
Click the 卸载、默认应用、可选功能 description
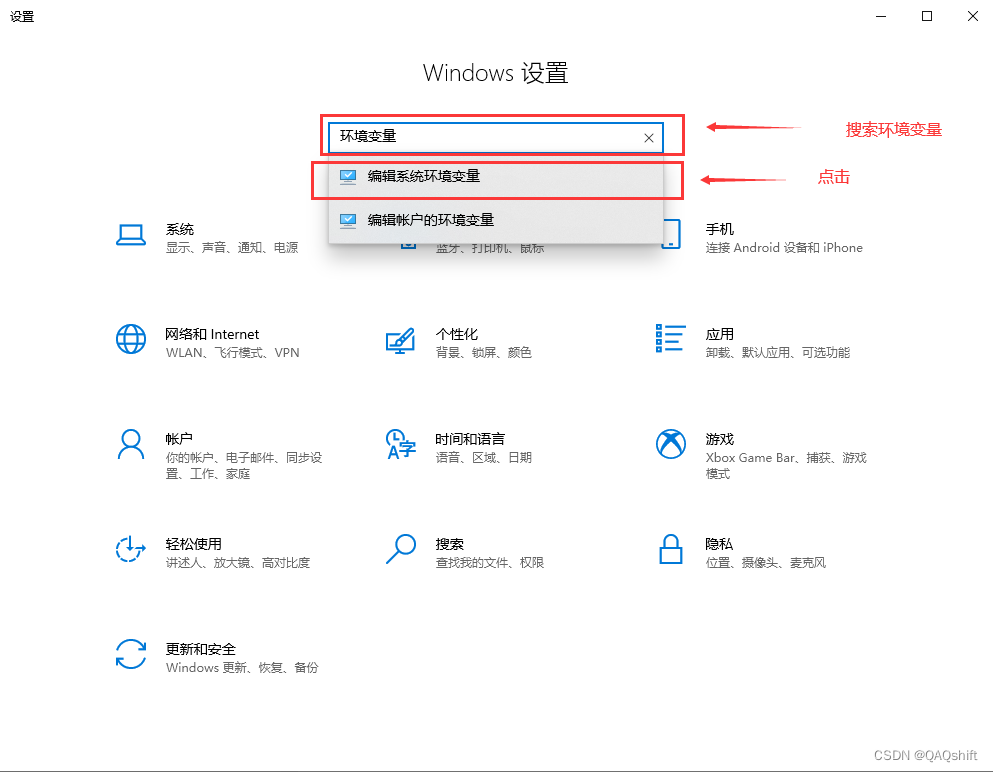click(x=778, y=353)
